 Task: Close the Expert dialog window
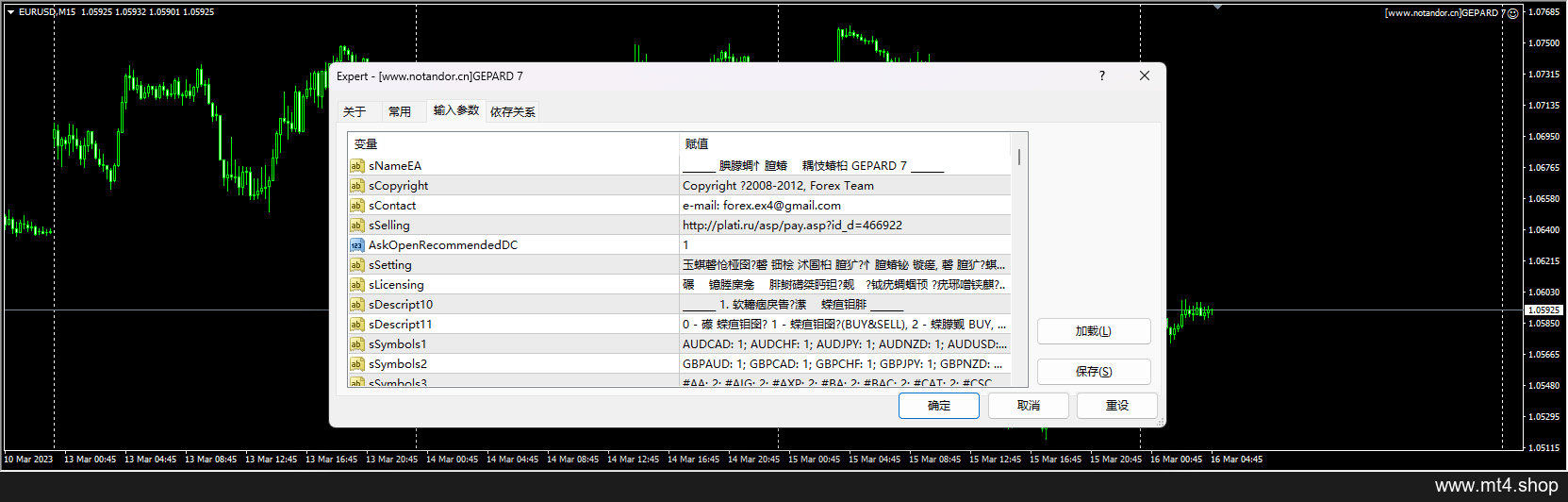[1145, 75]
